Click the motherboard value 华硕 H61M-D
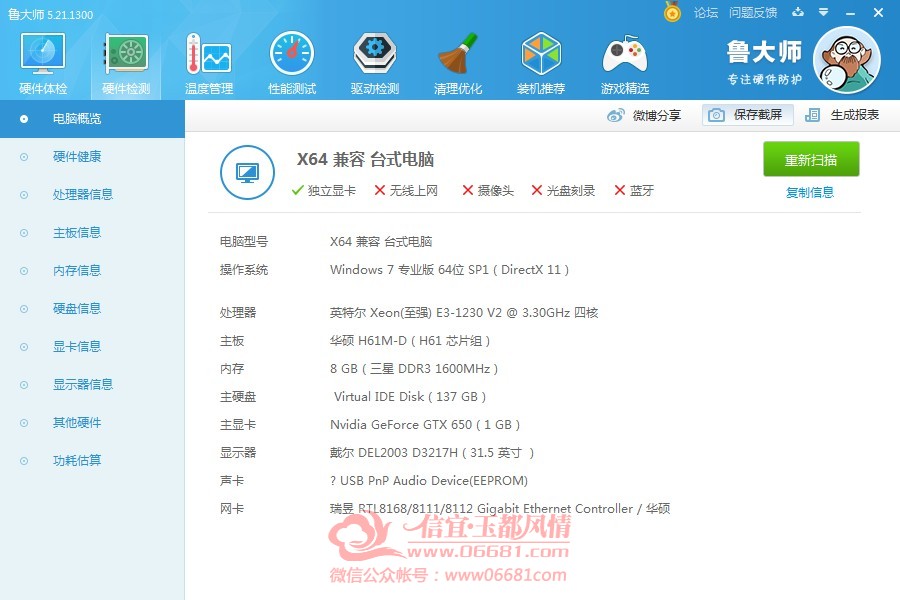This screenshot has width=900, height=600. click(x=410, y=341)
